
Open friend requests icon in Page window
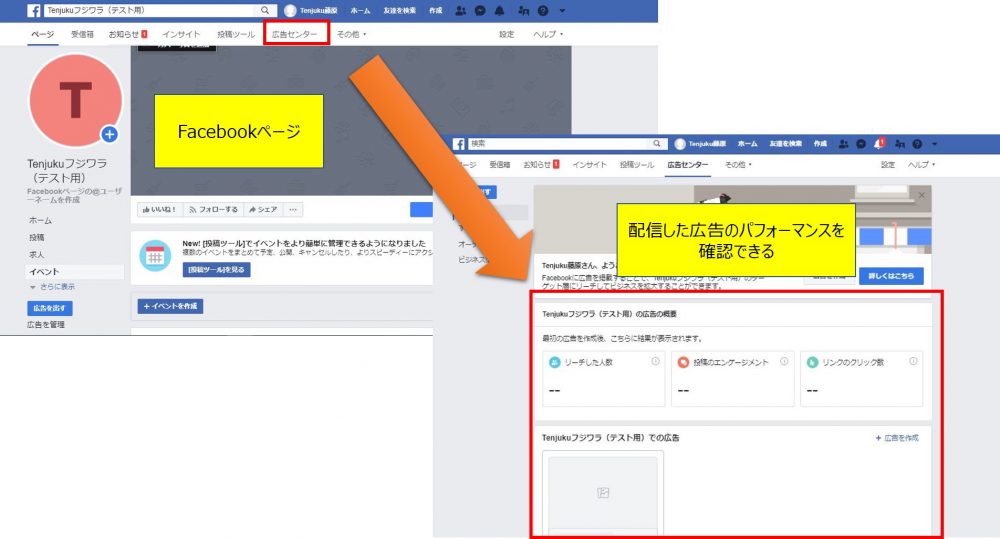(460, 10)
